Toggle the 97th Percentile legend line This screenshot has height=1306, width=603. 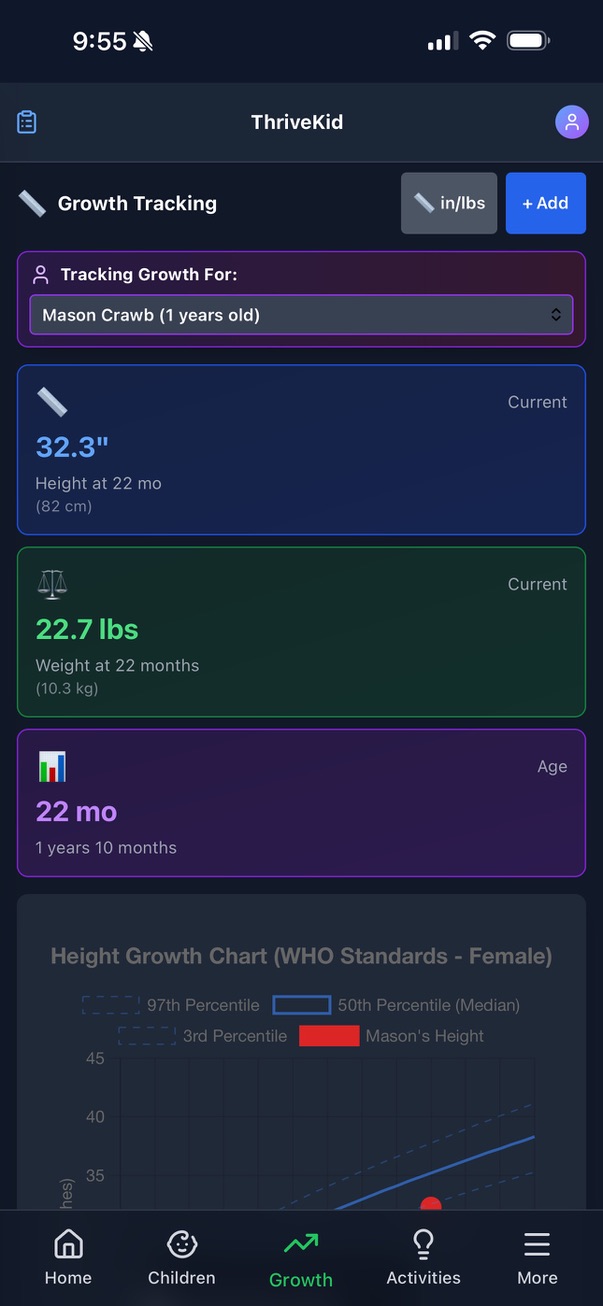(x=110, y=1005)
